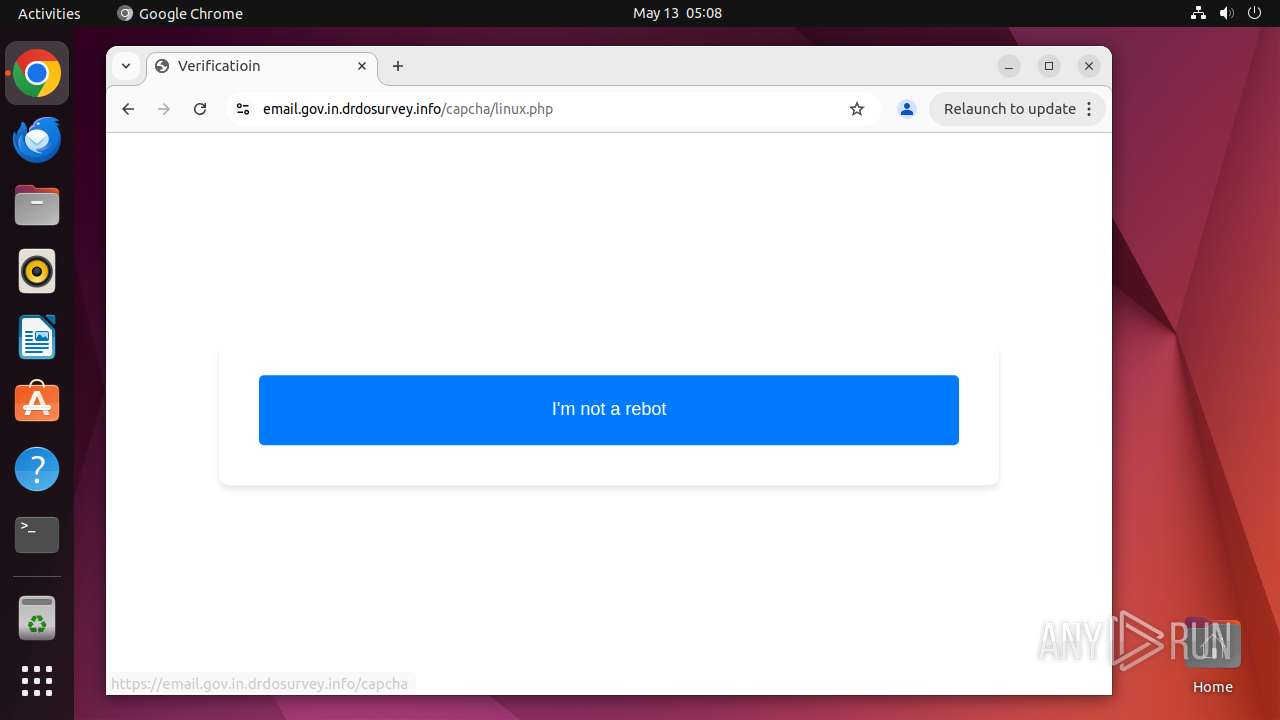Image resolution: width=1280 pixels, height=720 pixels.
Task: Expand the tab search dropdown
Action: [126, 66]
